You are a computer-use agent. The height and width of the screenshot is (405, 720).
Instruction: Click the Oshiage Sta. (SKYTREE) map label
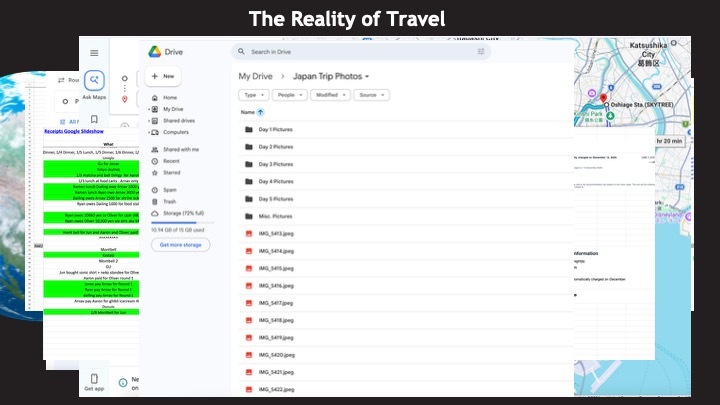tap(642, 105)
